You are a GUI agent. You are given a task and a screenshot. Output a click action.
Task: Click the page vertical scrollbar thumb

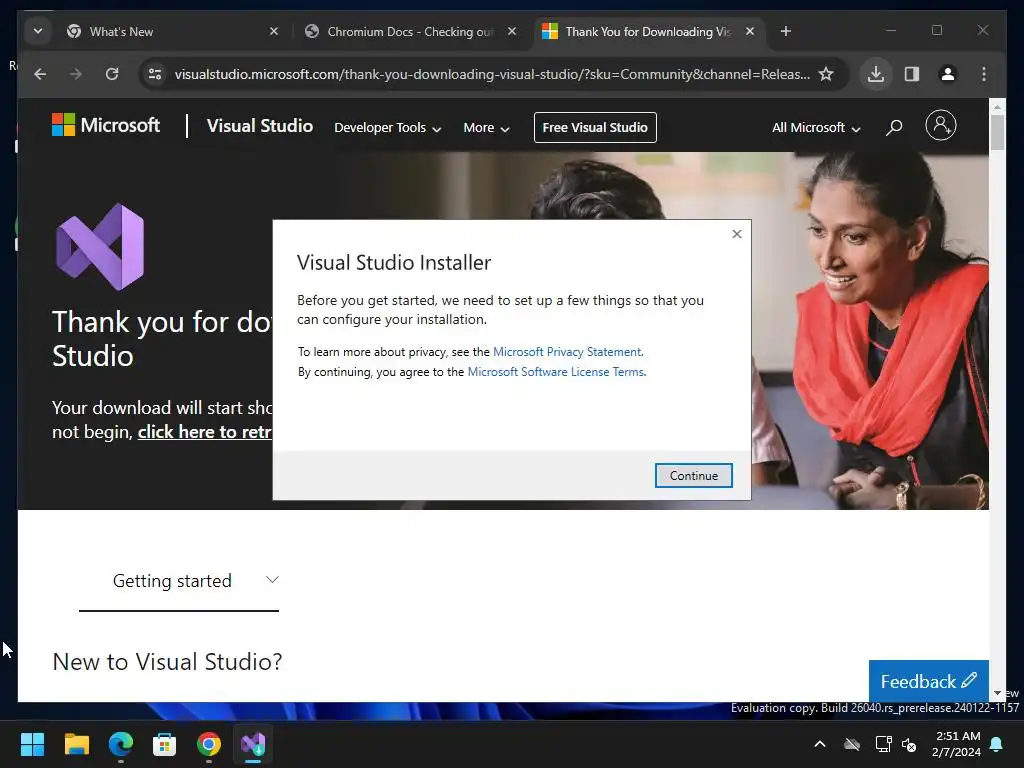(x=997, y=133)
